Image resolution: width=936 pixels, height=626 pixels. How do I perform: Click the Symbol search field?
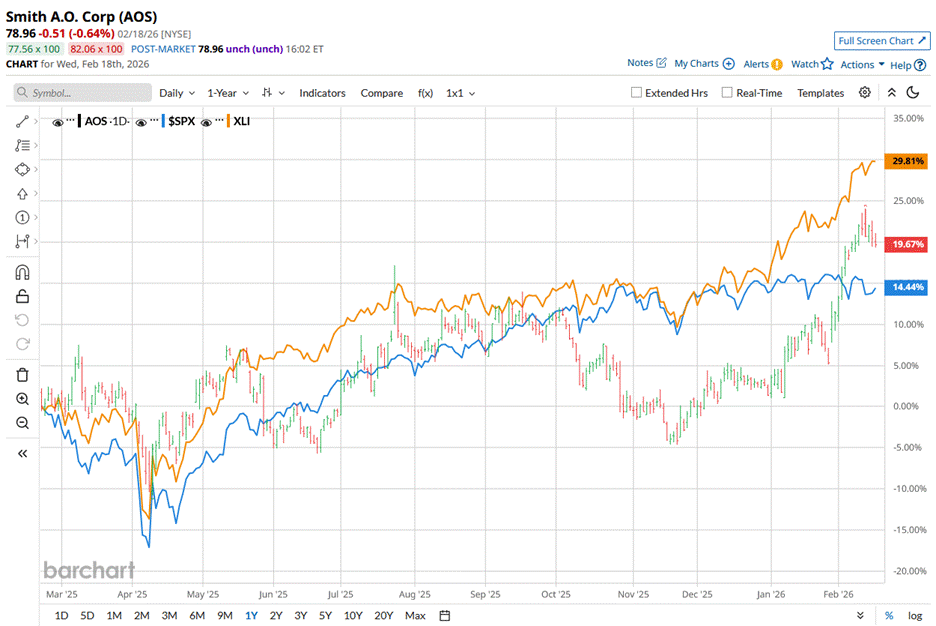click(83, 93)
